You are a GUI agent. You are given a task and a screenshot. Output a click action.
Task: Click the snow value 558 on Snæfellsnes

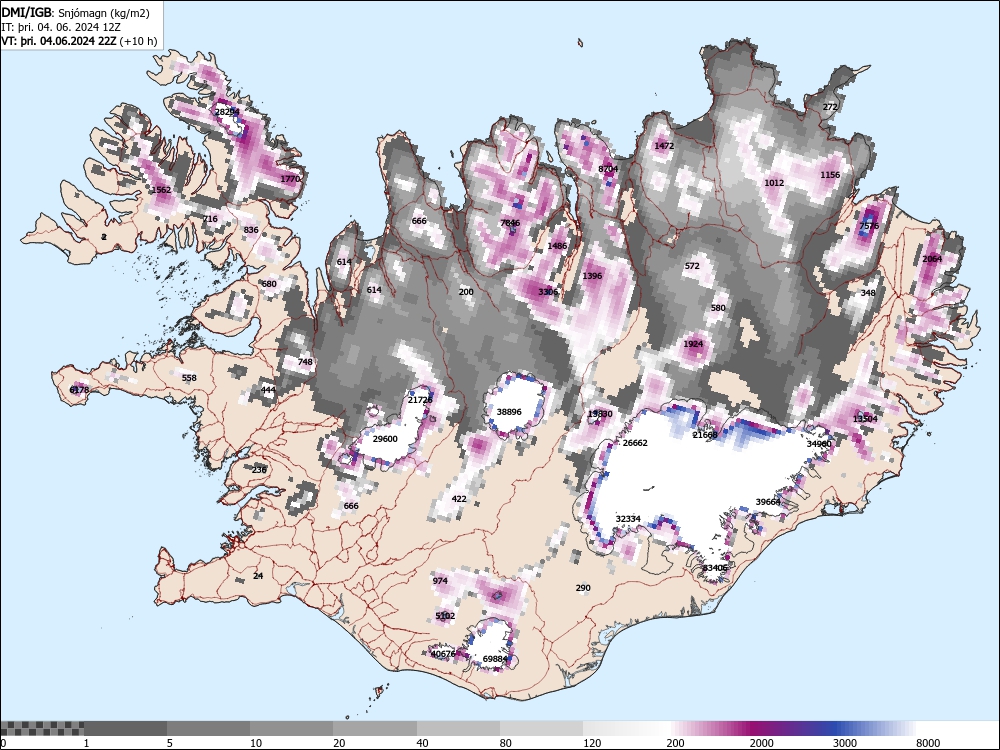coord(189,378)
